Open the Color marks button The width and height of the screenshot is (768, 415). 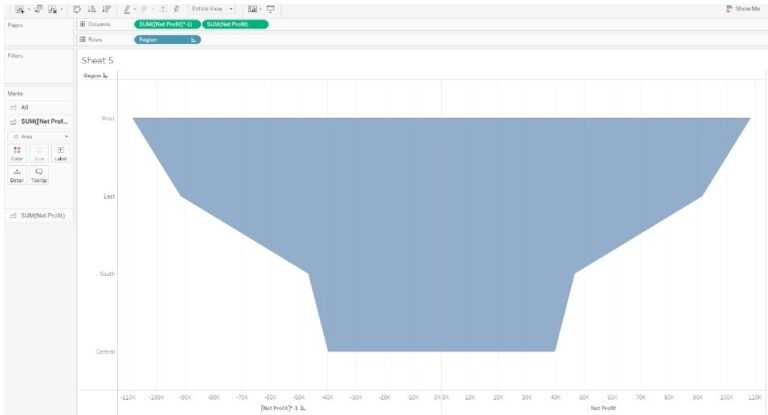tap(17, 153)
